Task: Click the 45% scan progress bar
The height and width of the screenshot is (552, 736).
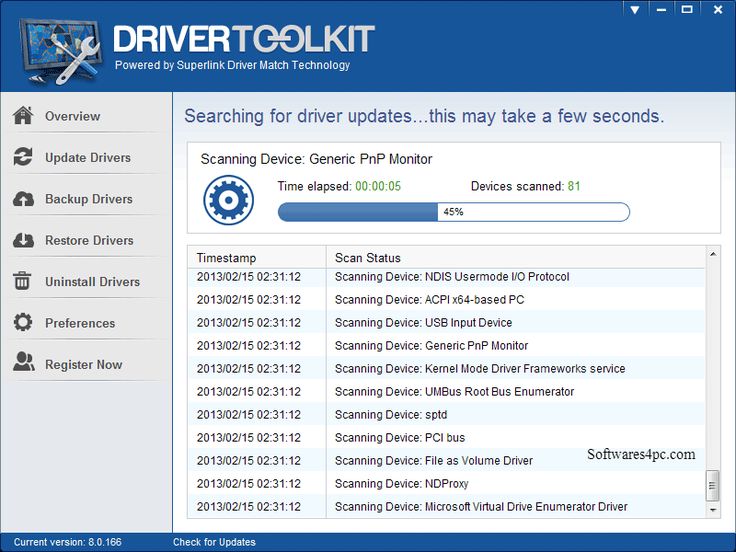Action: [453, 212]
